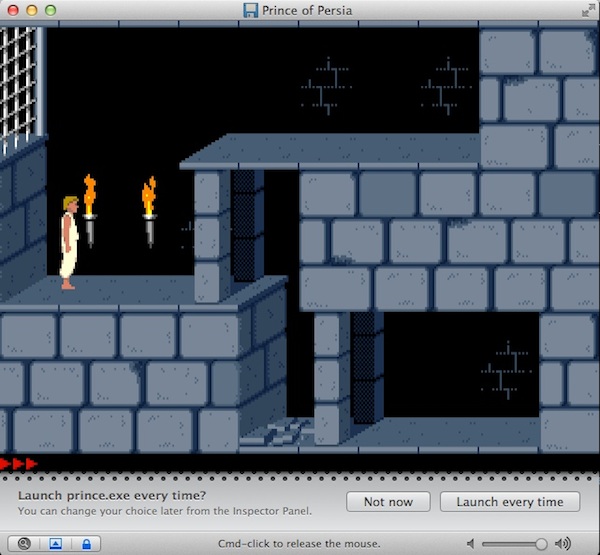This screenshot has width=600, height=555.
Task: Click the floppy disk icon in the title bar
Action: [x=251, y=10]
